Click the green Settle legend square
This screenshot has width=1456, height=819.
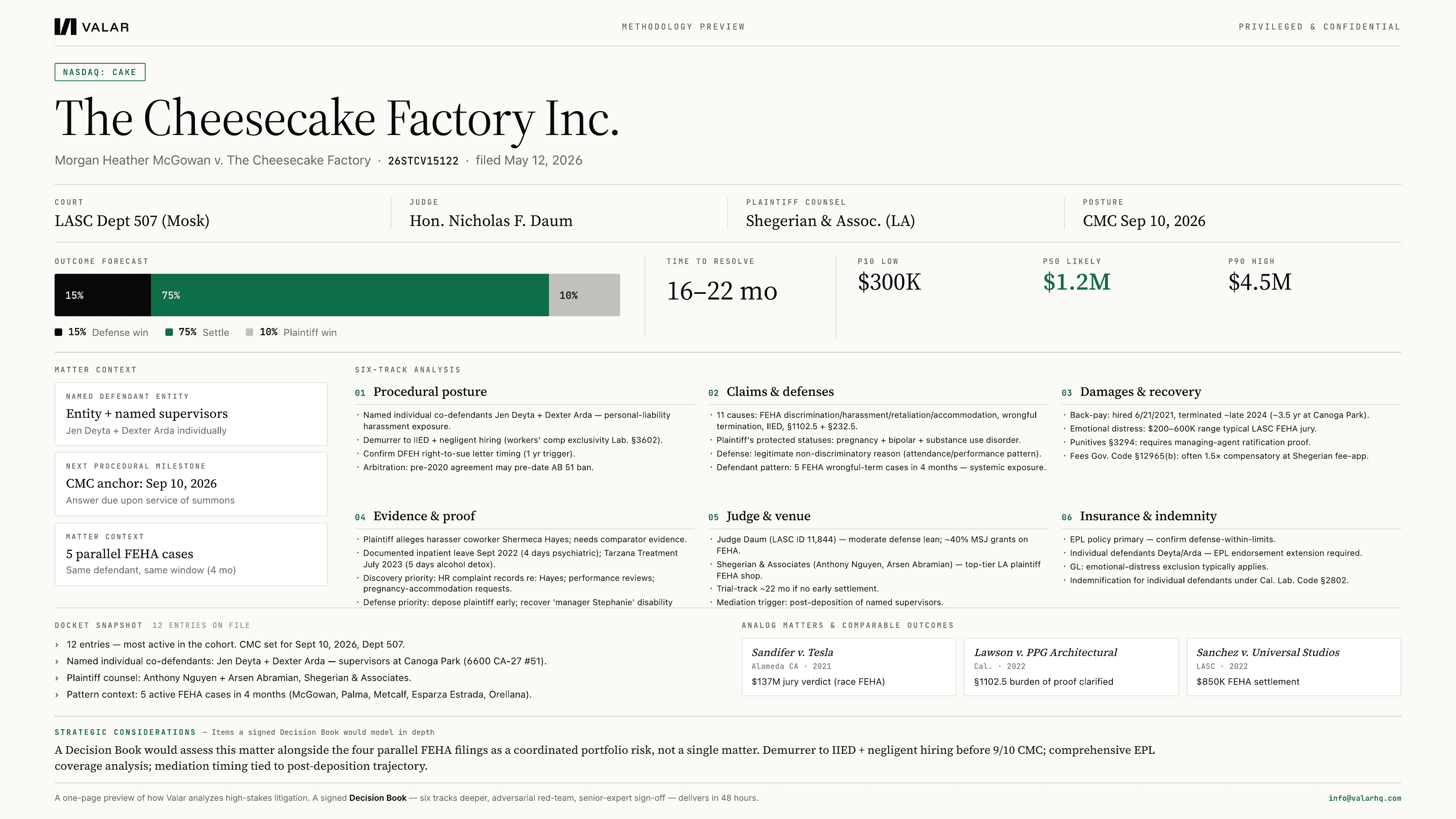tap(169, 333)
